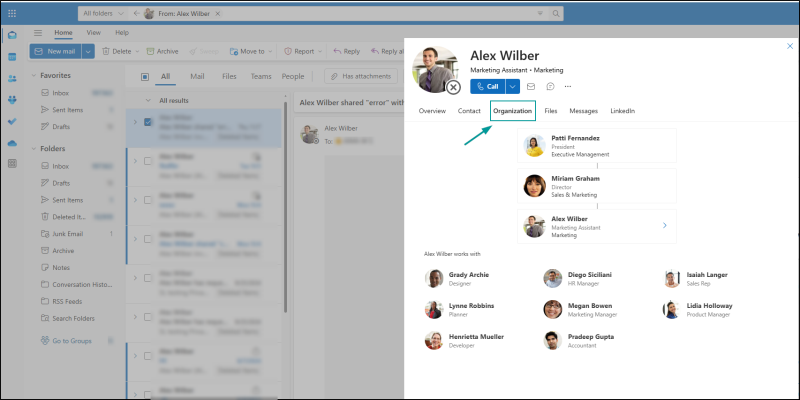Click the New mail button
This screenshot has width=800, height=400.
click(x=55, y=51)
